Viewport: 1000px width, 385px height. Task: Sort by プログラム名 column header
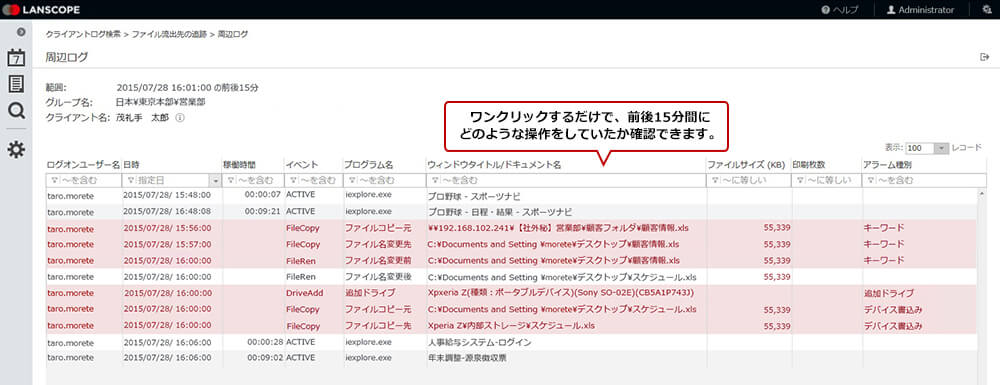pos(368,165)
